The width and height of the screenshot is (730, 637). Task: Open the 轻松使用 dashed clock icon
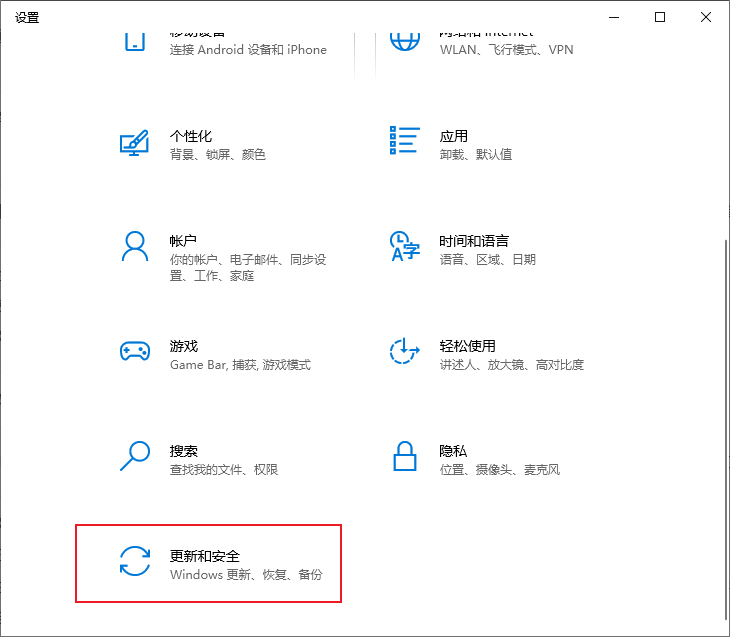click(x=404, y=351)
